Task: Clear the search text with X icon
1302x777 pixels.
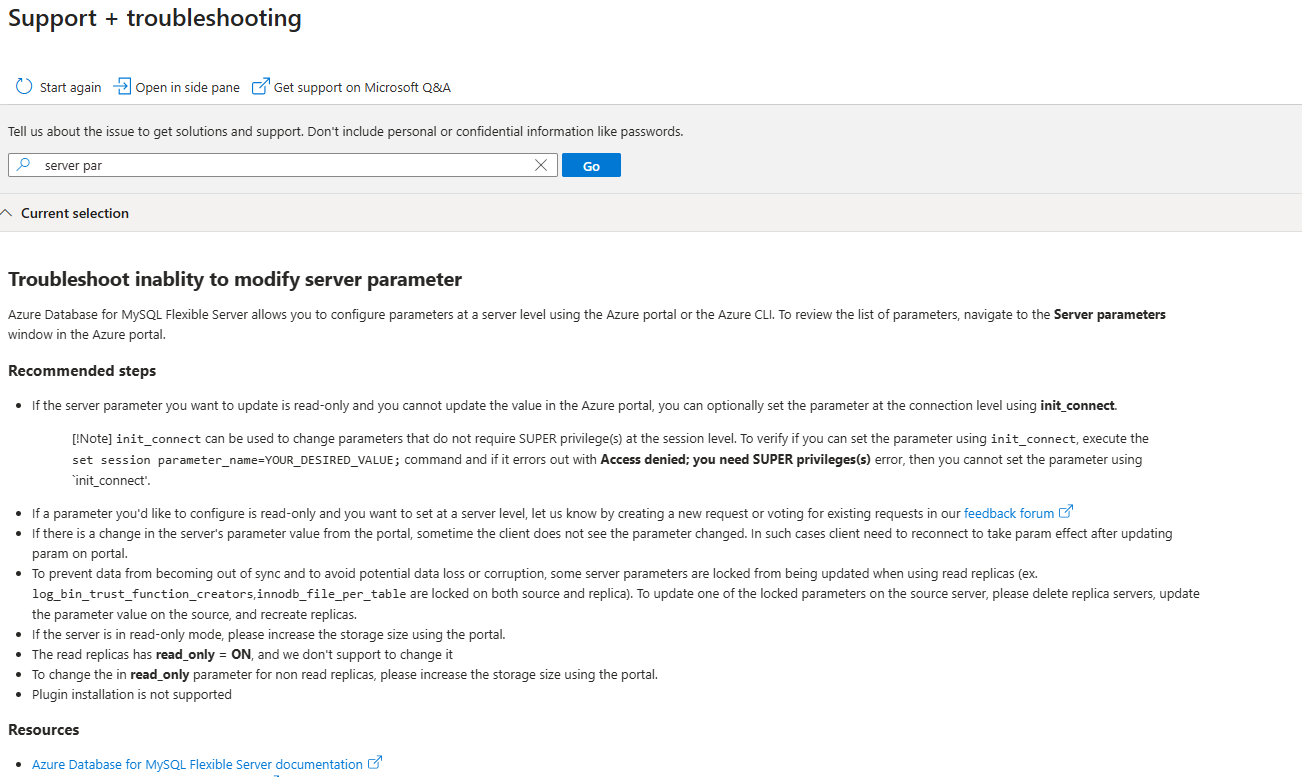Action: 541,165
